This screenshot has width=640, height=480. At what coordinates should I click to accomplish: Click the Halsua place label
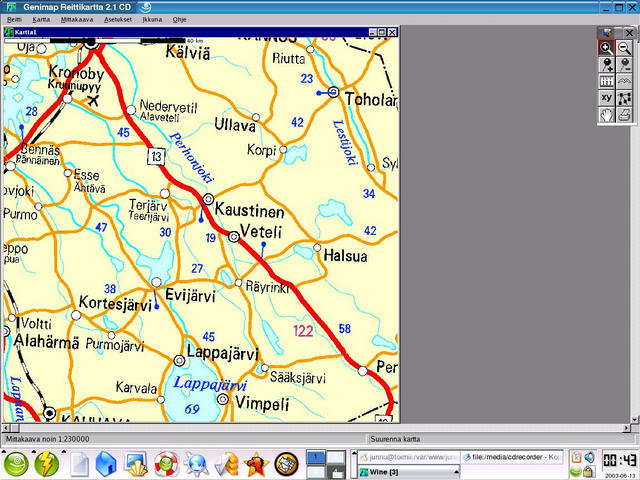tap(345, 256)
